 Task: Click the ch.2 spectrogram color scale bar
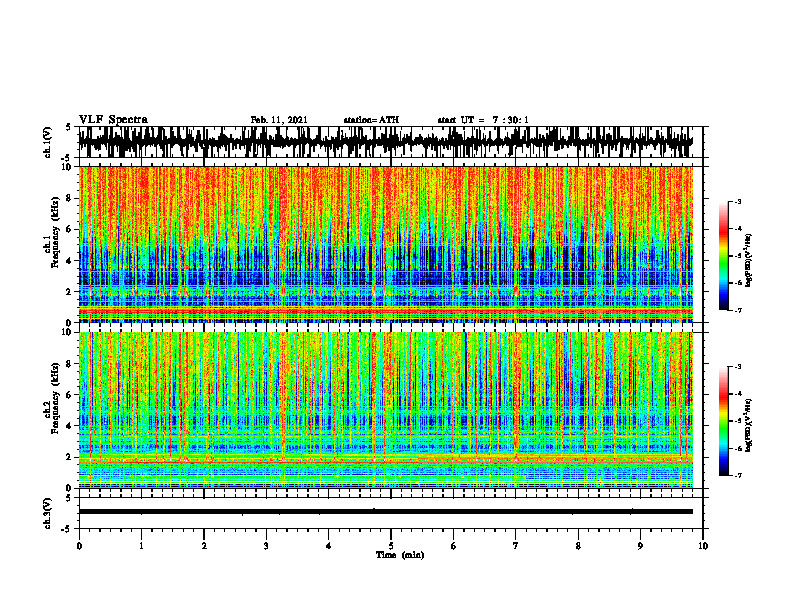pyautogui.click(x=723, y=421)
